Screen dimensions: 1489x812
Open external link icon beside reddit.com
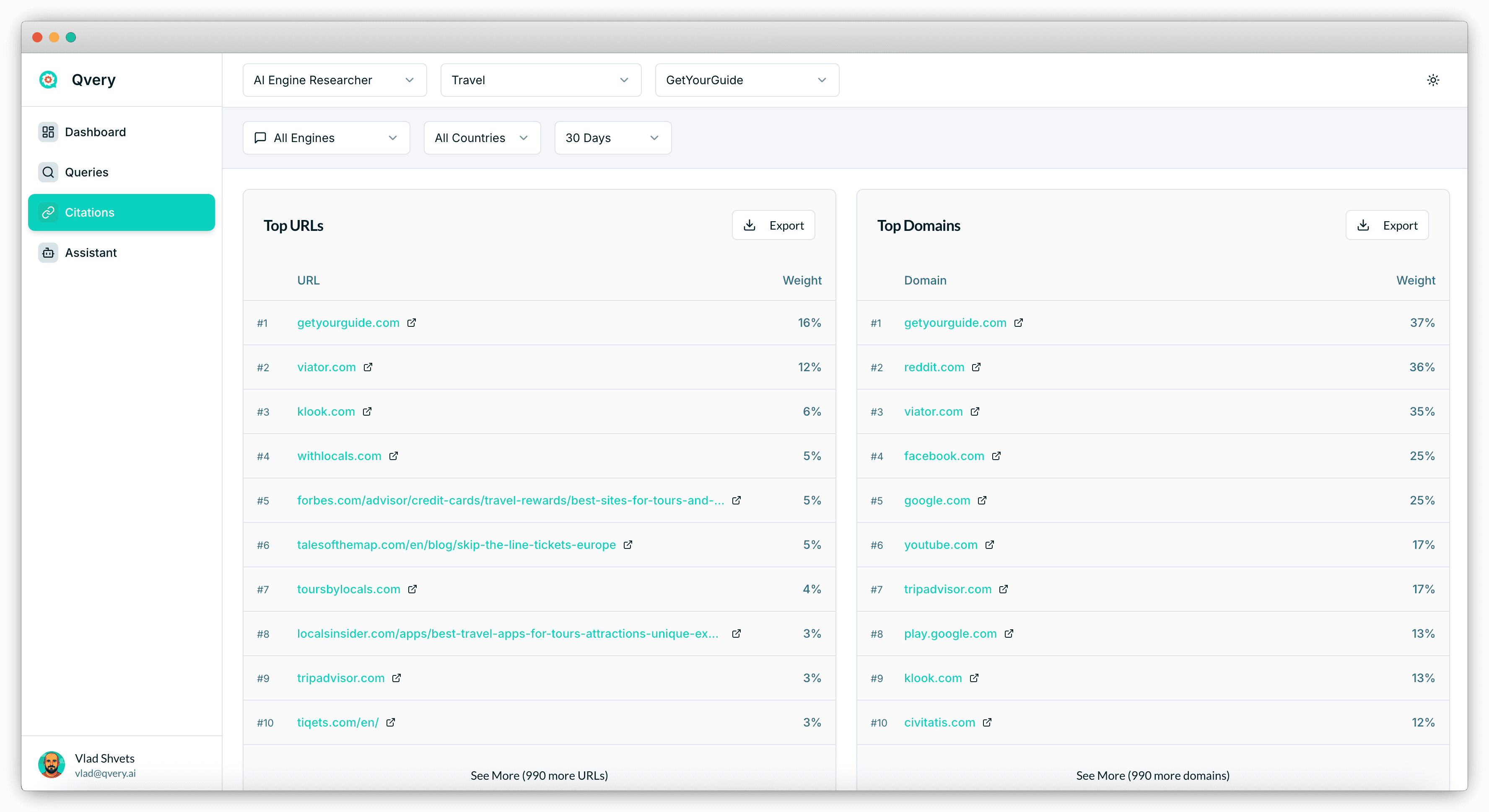(976, 367)
